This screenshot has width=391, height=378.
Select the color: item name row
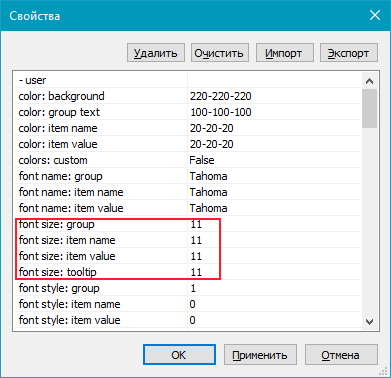pyautogui.click(x=188, y=128)
